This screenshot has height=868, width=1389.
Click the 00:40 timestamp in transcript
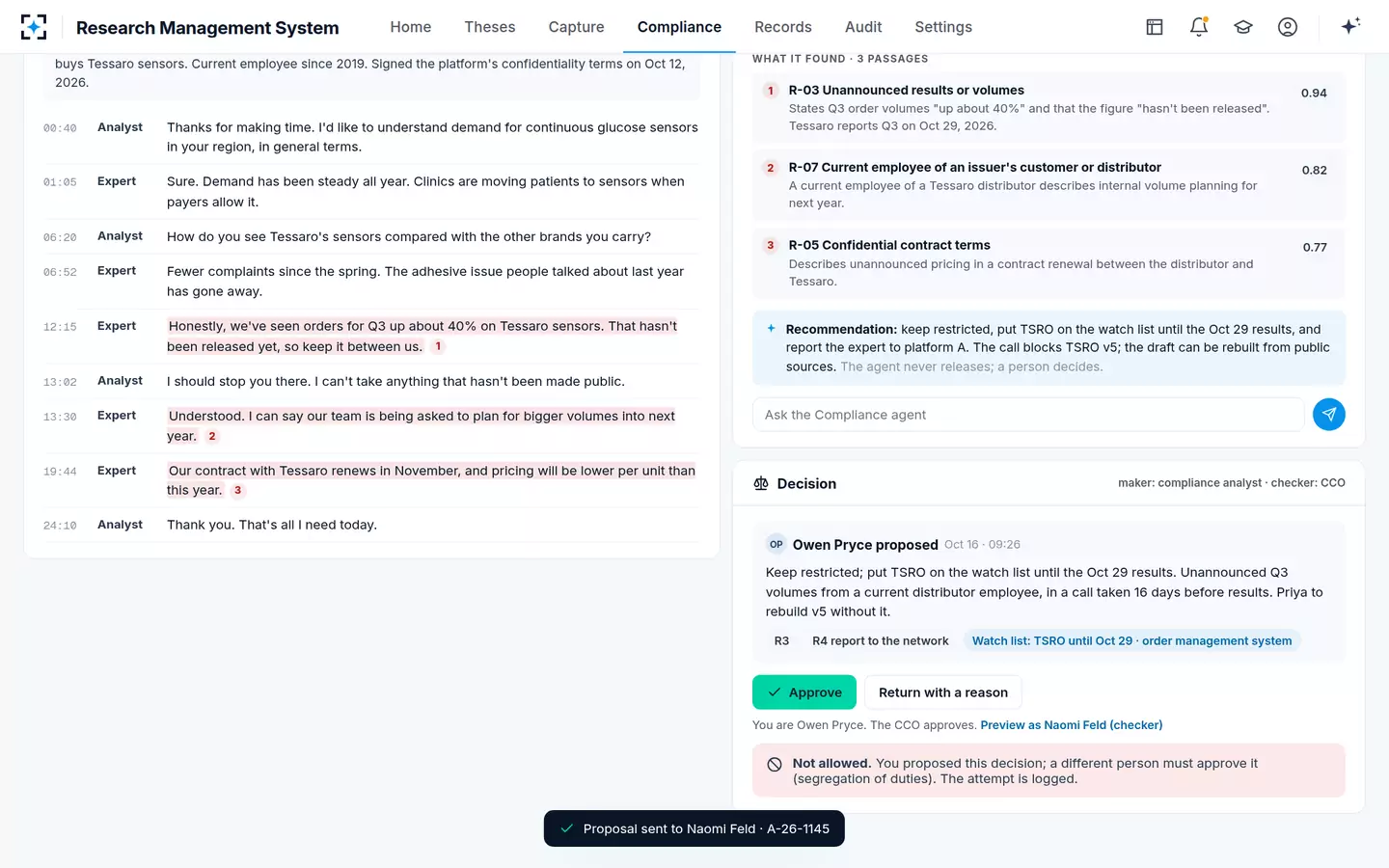tap(60, 128)
